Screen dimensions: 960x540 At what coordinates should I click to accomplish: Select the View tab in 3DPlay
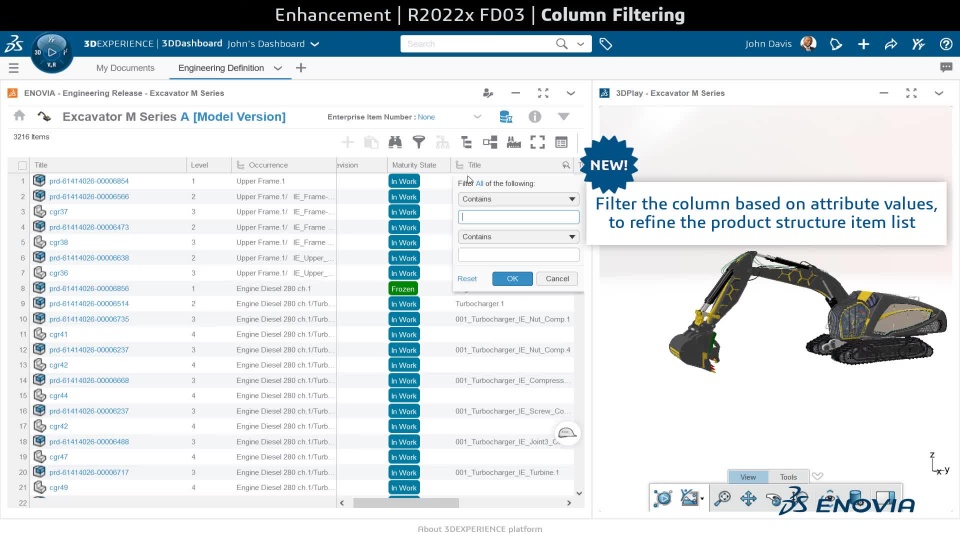point(748,476)
